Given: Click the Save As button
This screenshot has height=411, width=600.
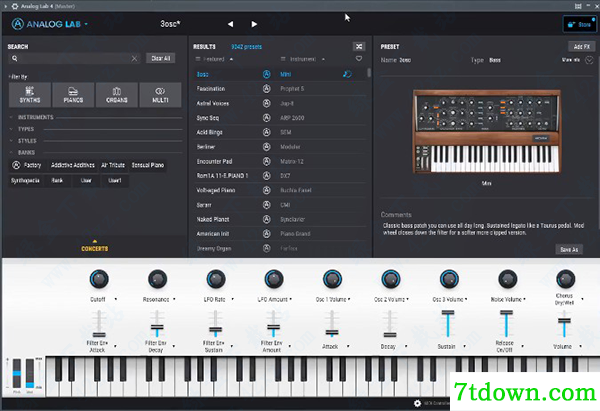Looking at the screenshot, I should [569, 249].
